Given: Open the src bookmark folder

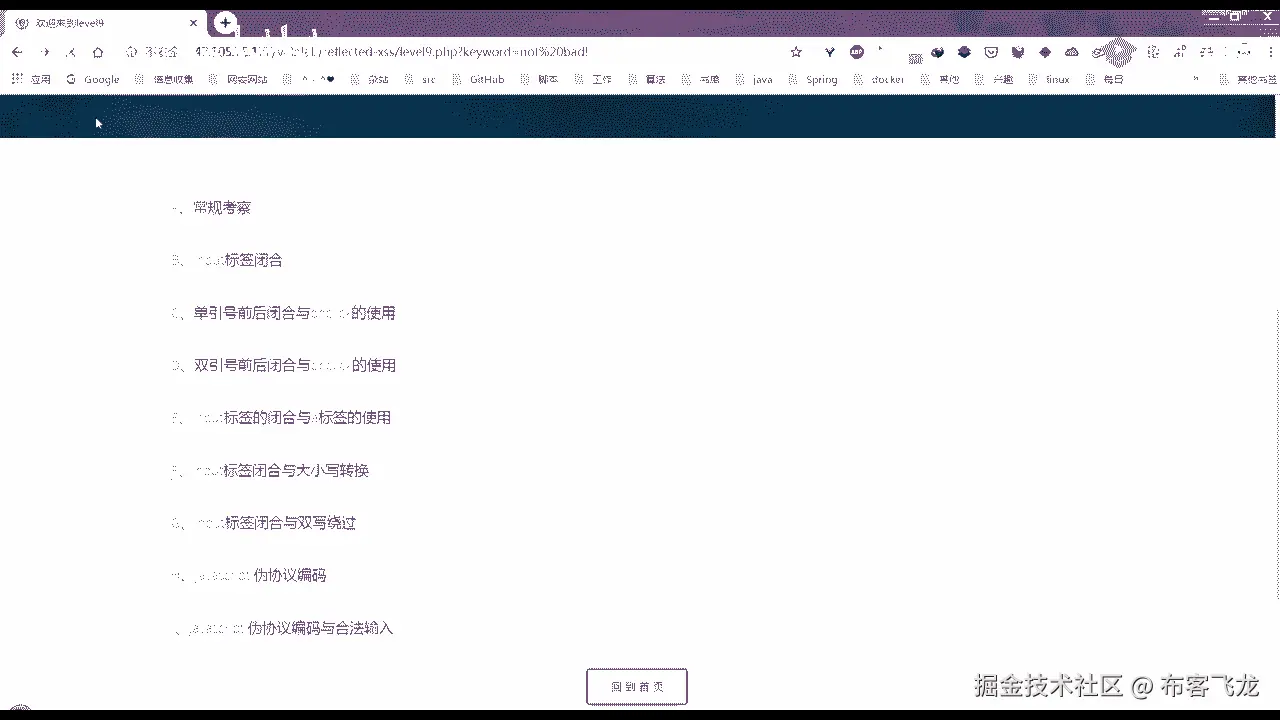Looking at the screenshot, I should click(x=421, y=79).
